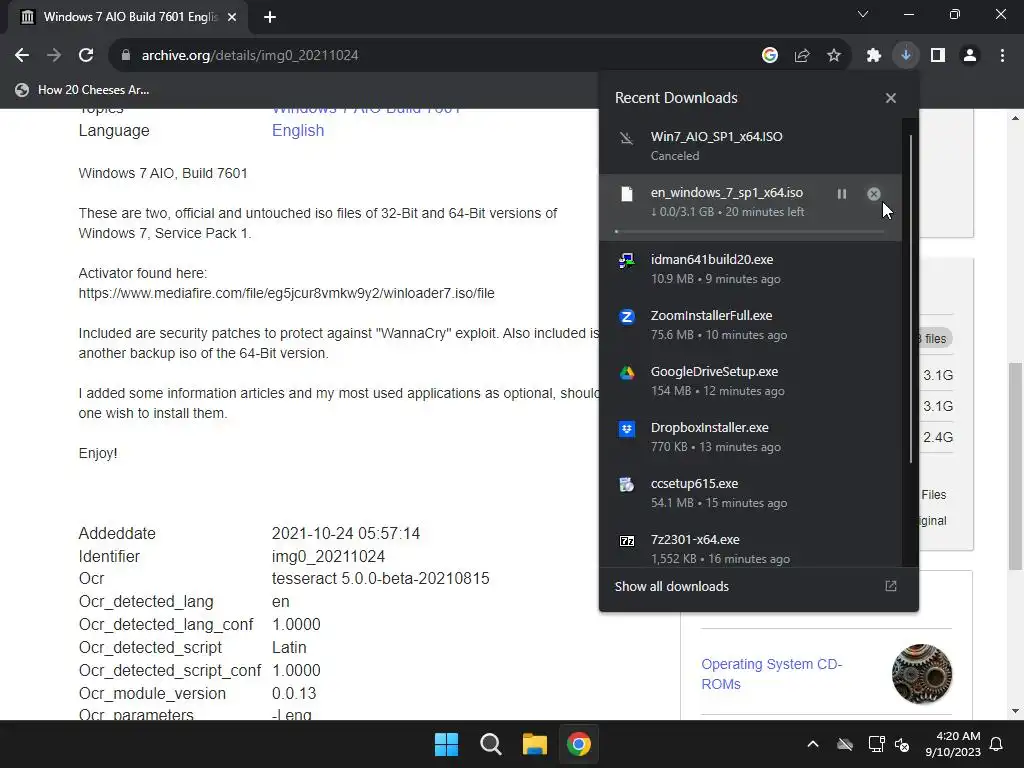Image resolution: width=1024 pixels, height=768 pixels.
Task: Open the network tray icon
Action: click(876, 744)
